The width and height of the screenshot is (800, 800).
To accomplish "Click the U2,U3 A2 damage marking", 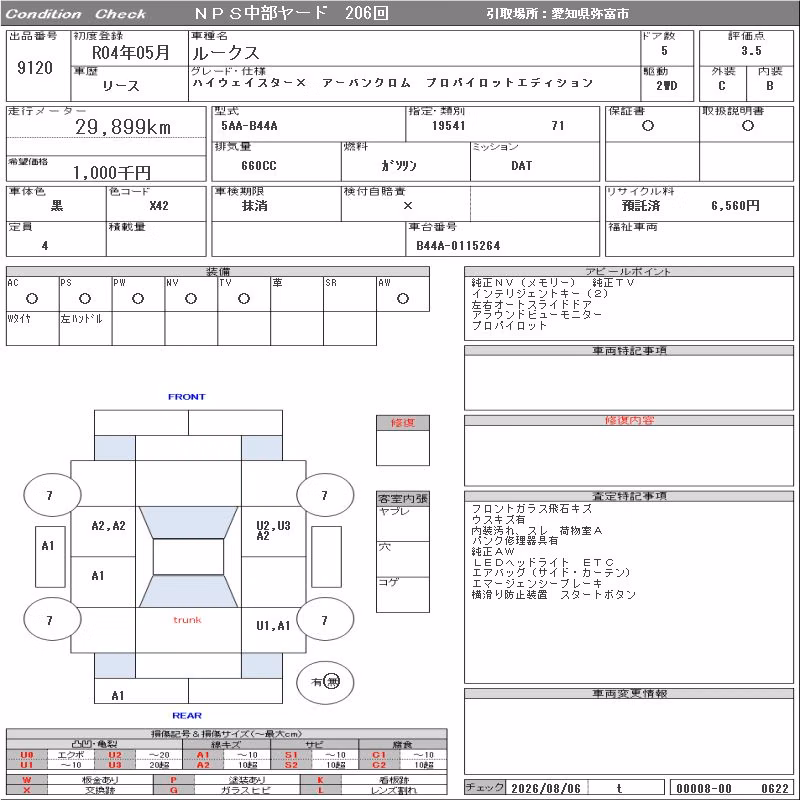I will coord(273,530).
